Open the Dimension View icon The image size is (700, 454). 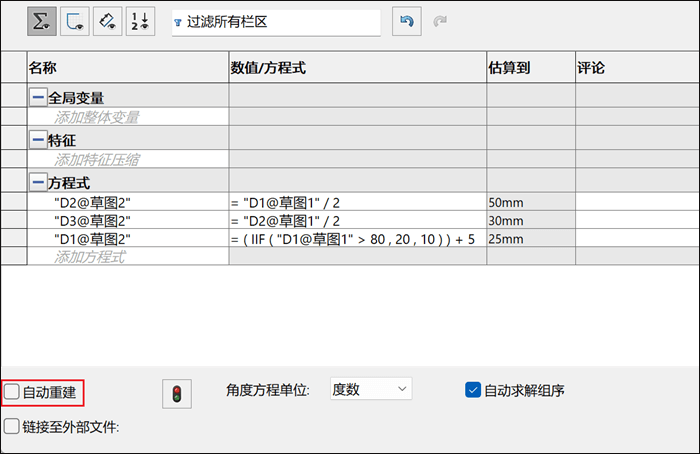(x=108, y=21)
